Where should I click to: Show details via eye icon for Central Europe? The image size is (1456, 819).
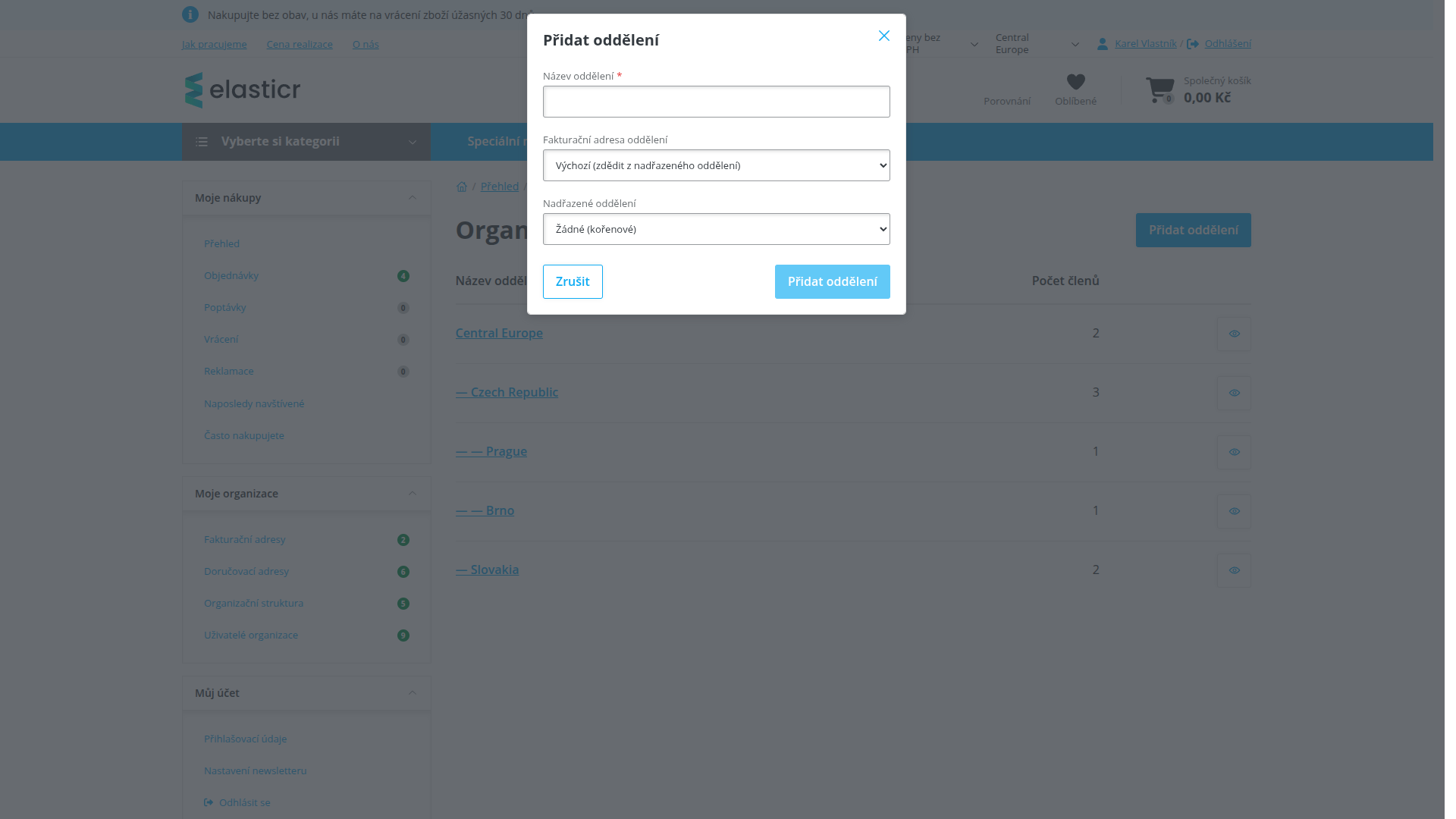(x=1234, y=334)
